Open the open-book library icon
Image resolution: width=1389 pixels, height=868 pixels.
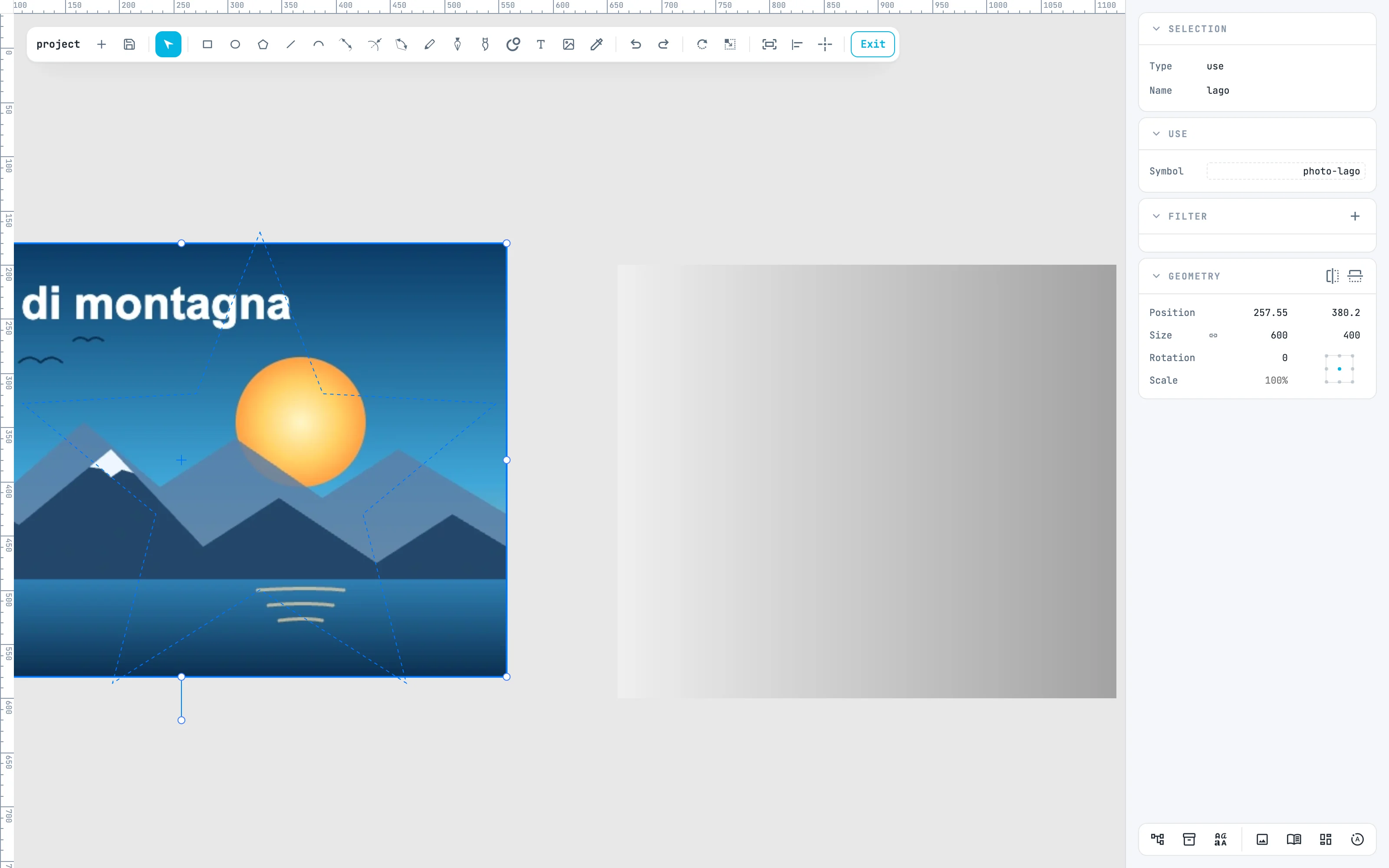tap(1294, 839)
